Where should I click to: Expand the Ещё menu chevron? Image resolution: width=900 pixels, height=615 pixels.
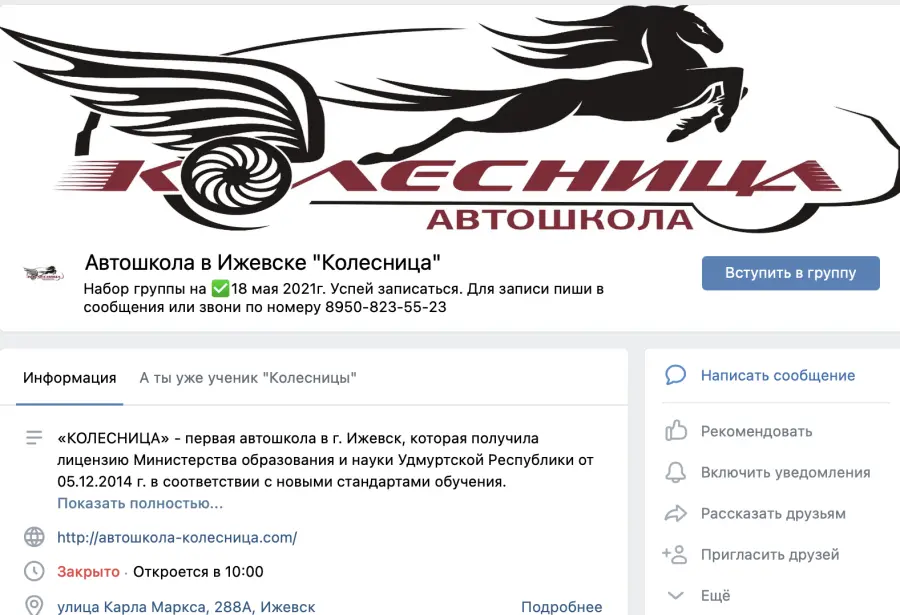point(676,595)
